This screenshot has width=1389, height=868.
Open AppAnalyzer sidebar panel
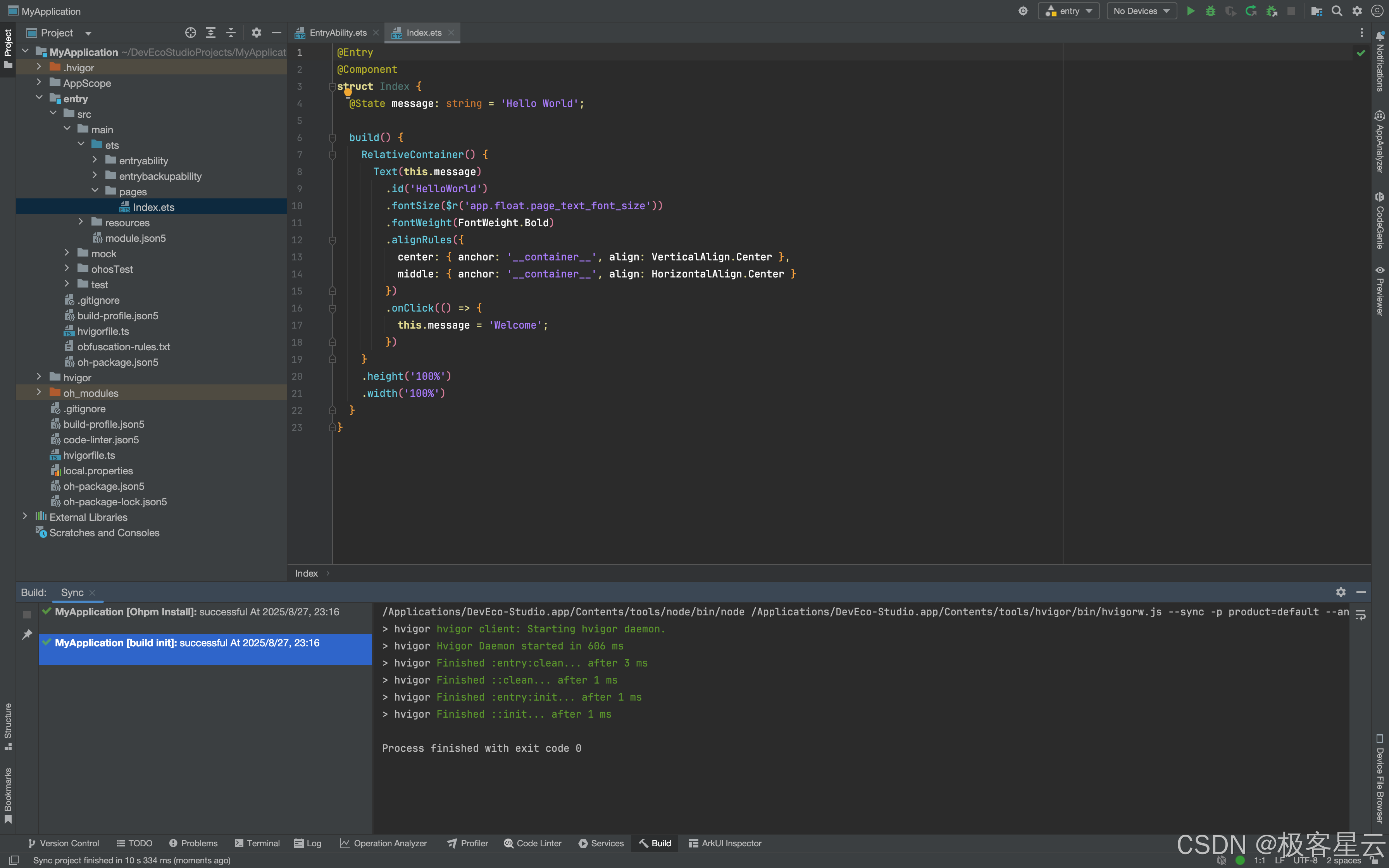[x=1380, y=141]
